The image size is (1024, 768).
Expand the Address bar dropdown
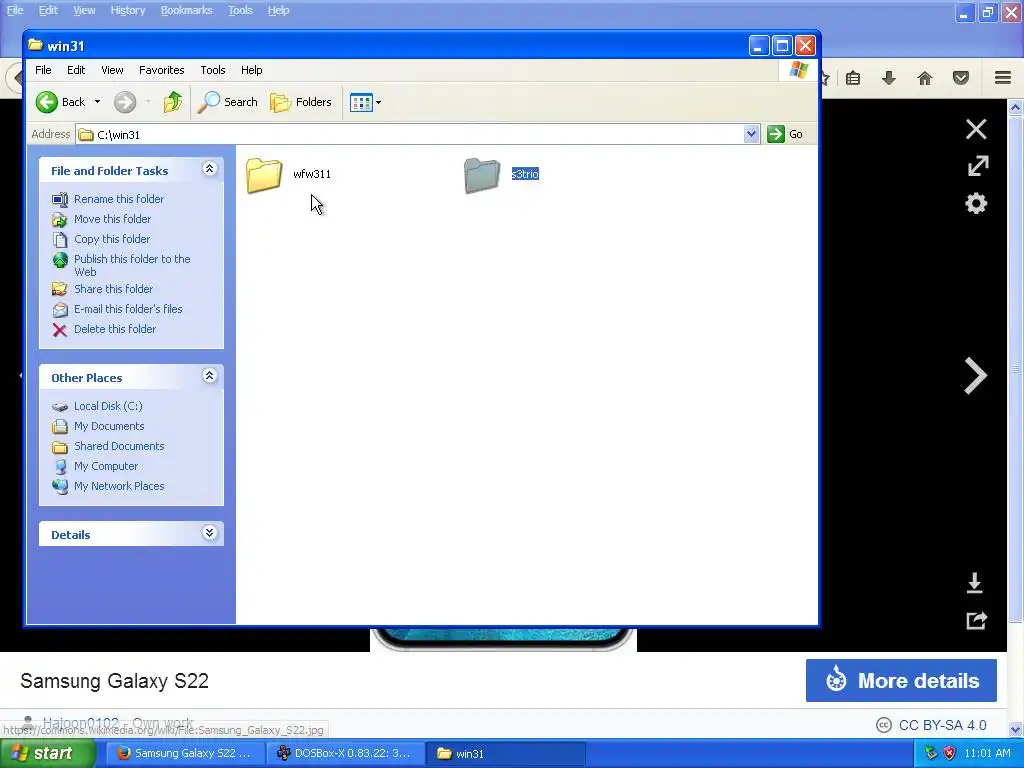751,134
